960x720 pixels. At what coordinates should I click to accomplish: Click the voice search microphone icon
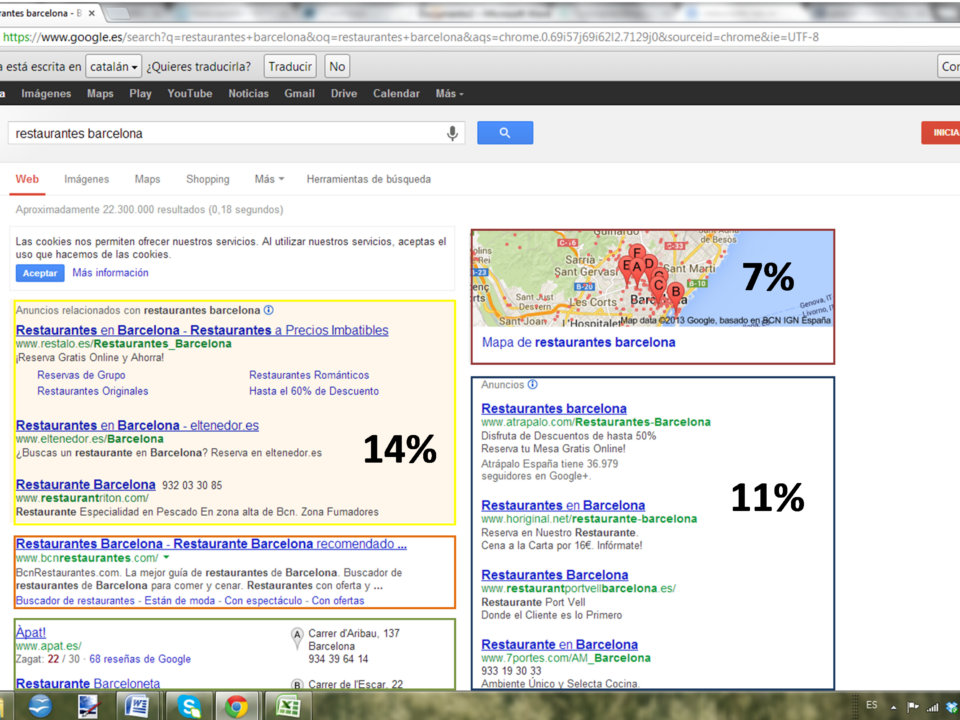[x=452, y=133]
